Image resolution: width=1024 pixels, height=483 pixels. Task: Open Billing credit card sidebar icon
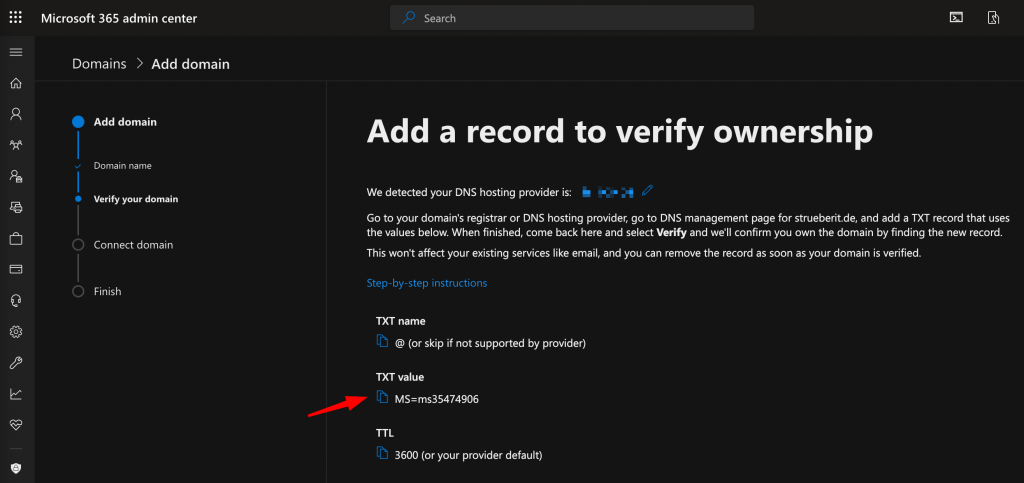coord(16,269)
